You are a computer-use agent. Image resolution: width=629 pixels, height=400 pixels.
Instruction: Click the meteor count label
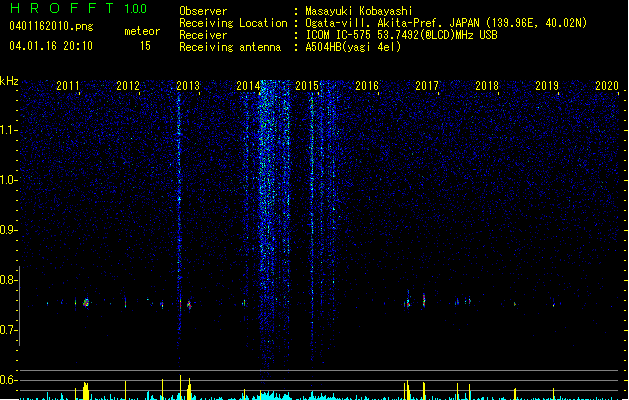[x=142, y=31]
